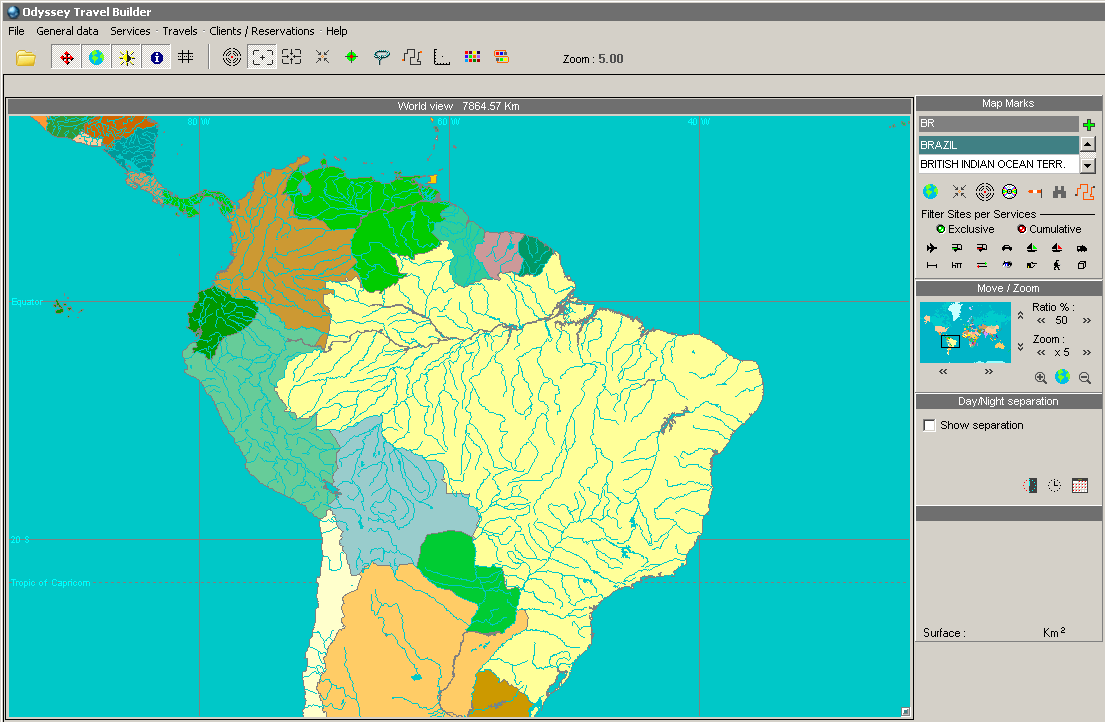The width and height of the screenshot is (1105, 722).
Task: Select BRITISH INDIAN OCEAN TERR. in list
Action: pyautogui.click(x=997, y=164)
